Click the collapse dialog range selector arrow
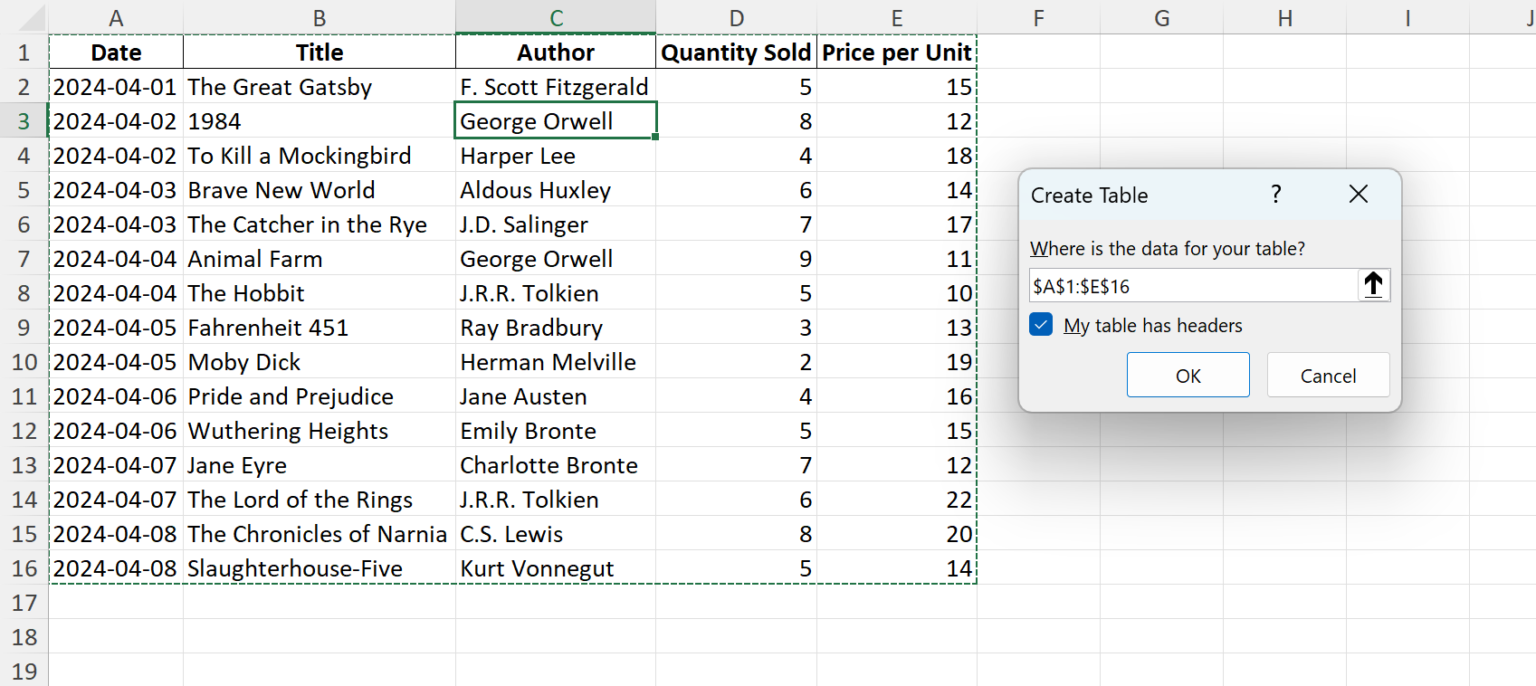1536x686 pixels. [1373, 286]
